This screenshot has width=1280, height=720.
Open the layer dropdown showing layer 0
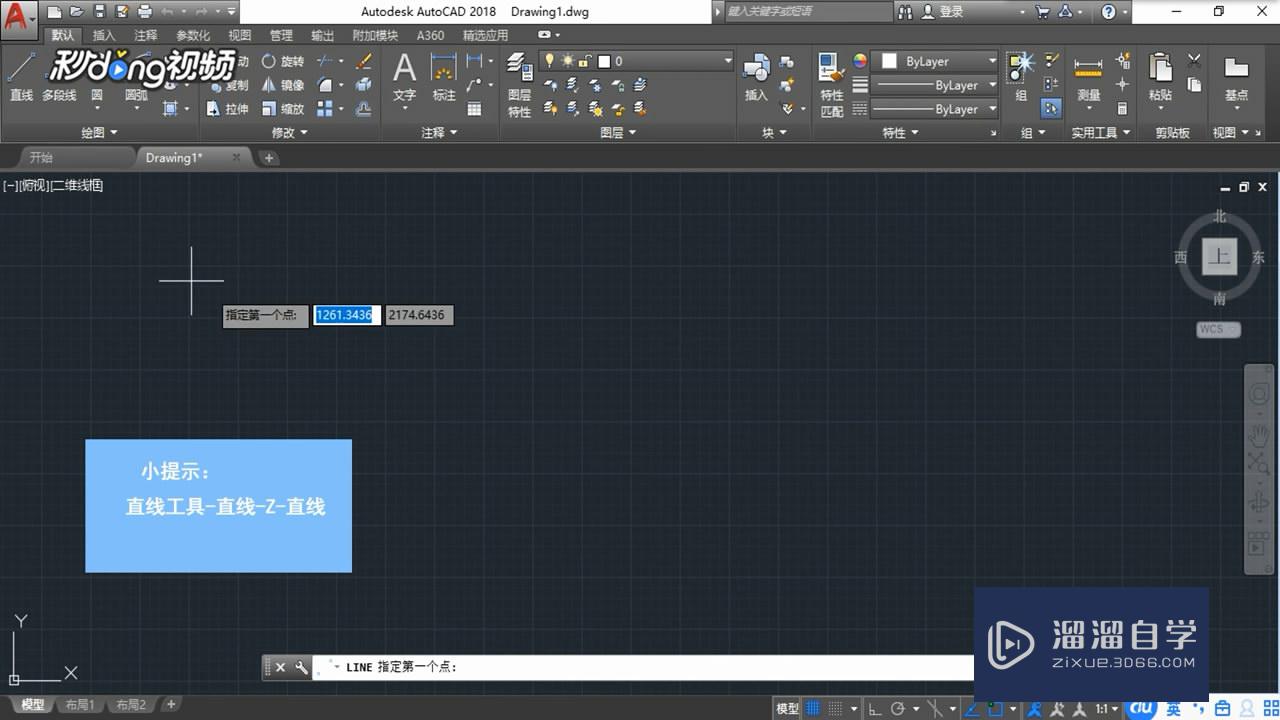point(637,61)
